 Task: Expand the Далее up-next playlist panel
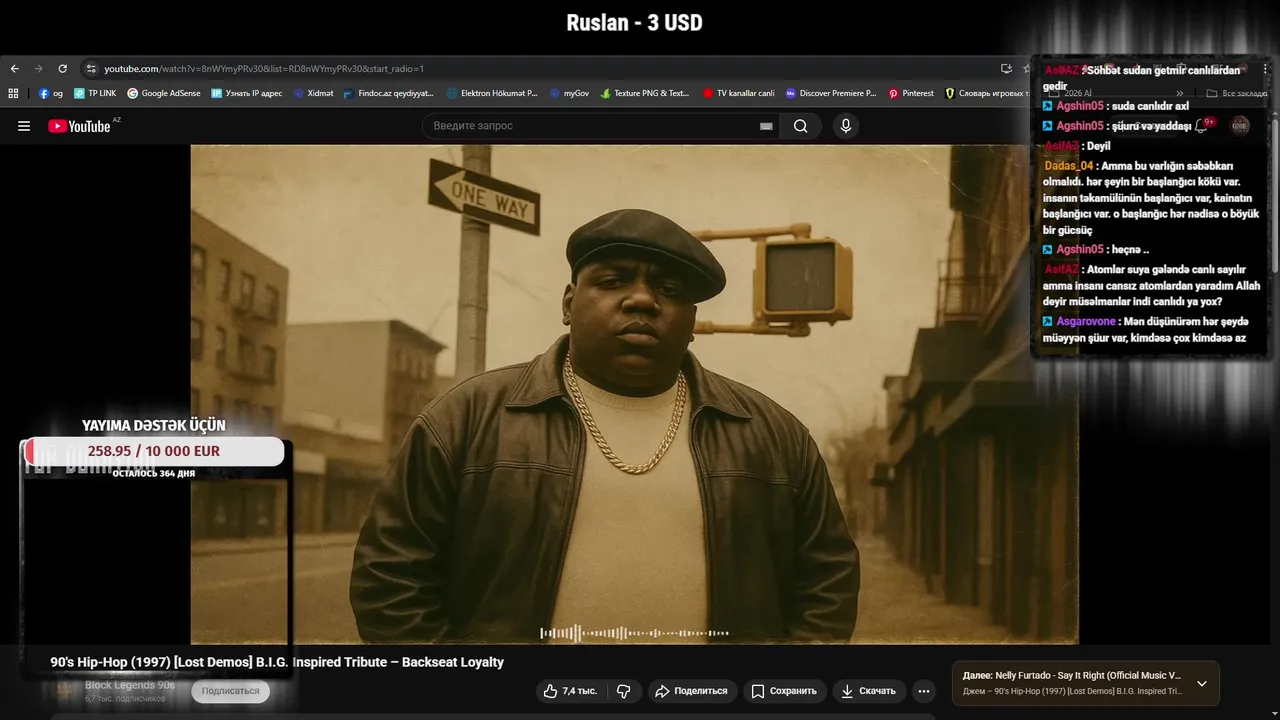coord(1202,684)
